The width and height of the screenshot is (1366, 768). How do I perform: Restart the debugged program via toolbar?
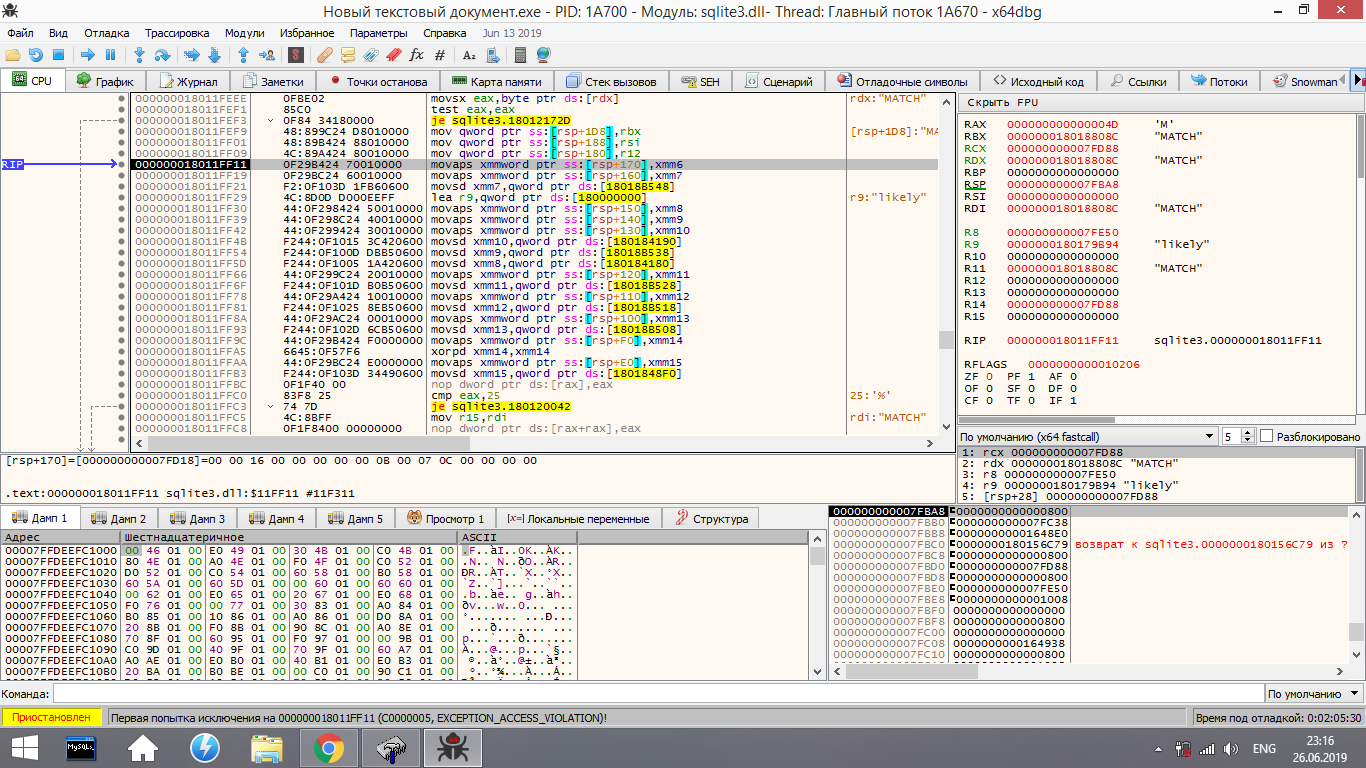(36, 55)
